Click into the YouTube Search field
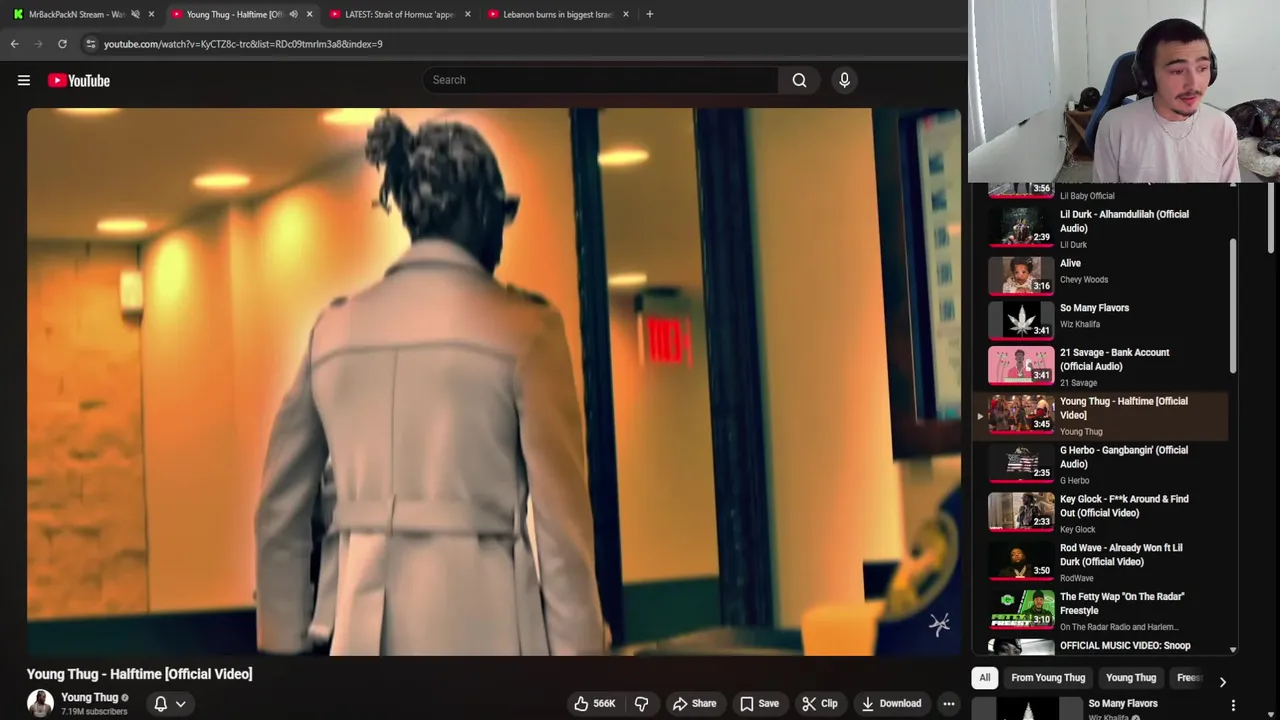The width and height of the screenshot is (1280, 720). pos(600,80)
